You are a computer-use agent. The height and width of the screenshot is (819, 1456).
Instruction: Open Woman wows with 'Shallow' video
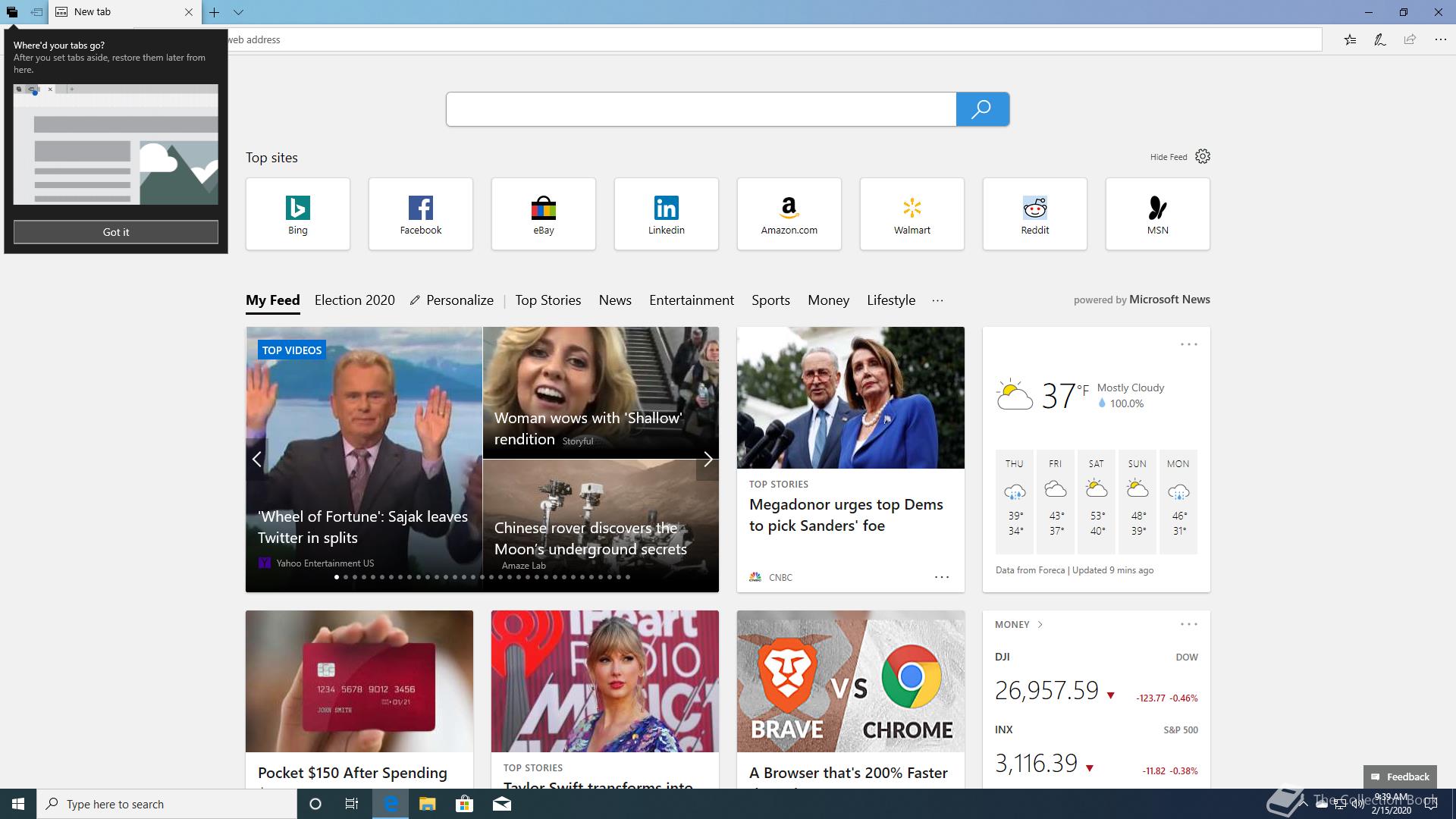[601, 393]
